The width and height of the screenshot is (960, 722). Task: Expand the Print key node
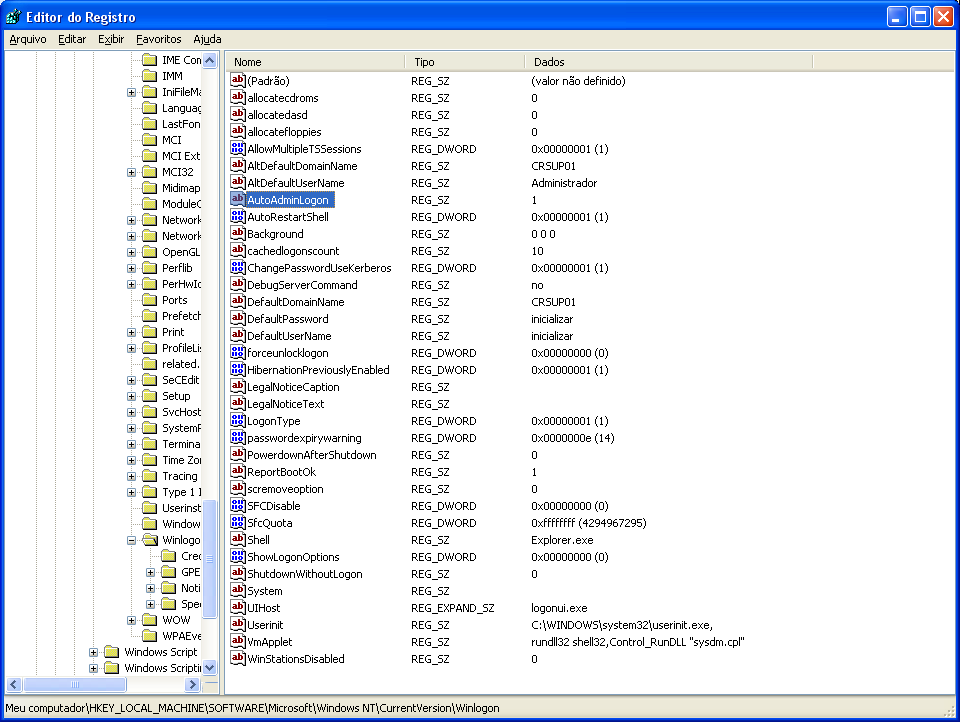pyautogui.click(x=132, y=332)
